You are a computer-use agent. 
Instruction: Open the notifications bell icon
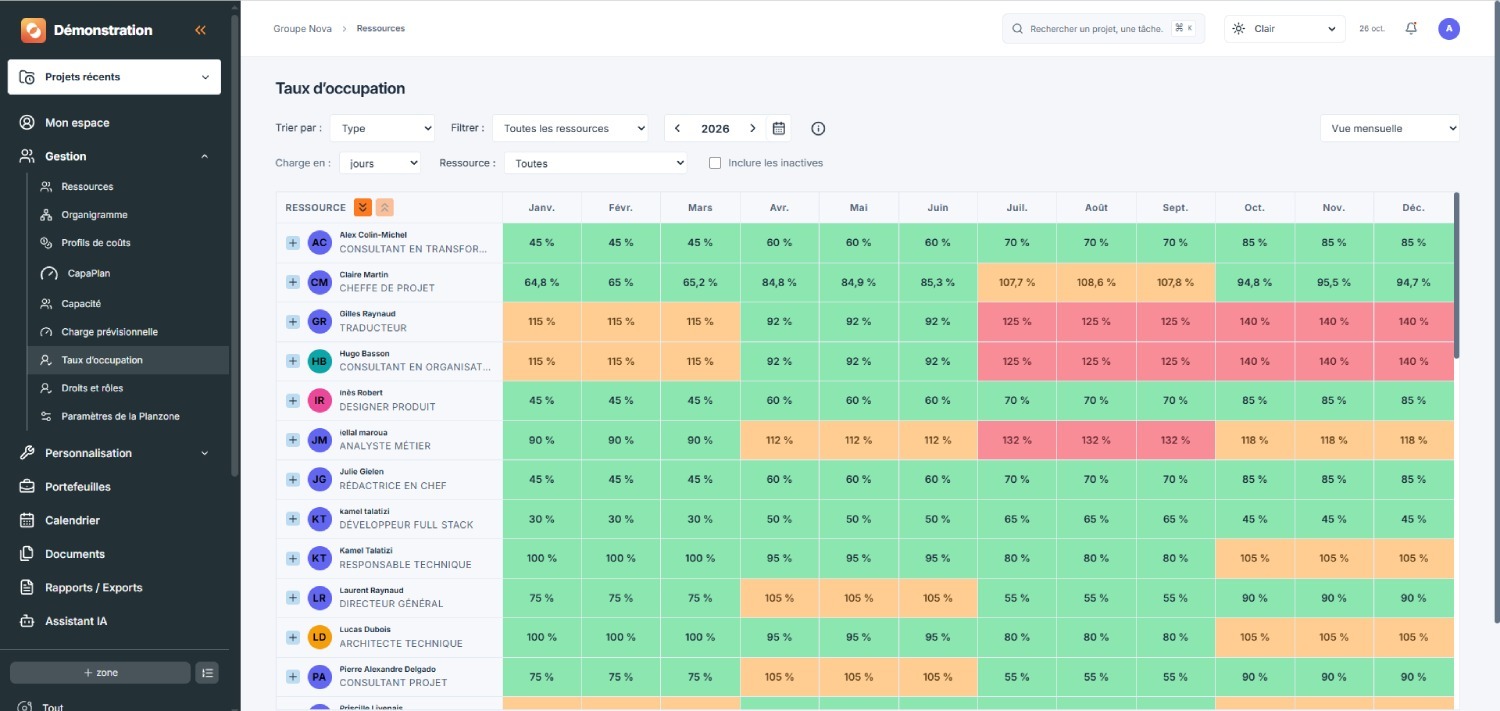[1411, 28]
